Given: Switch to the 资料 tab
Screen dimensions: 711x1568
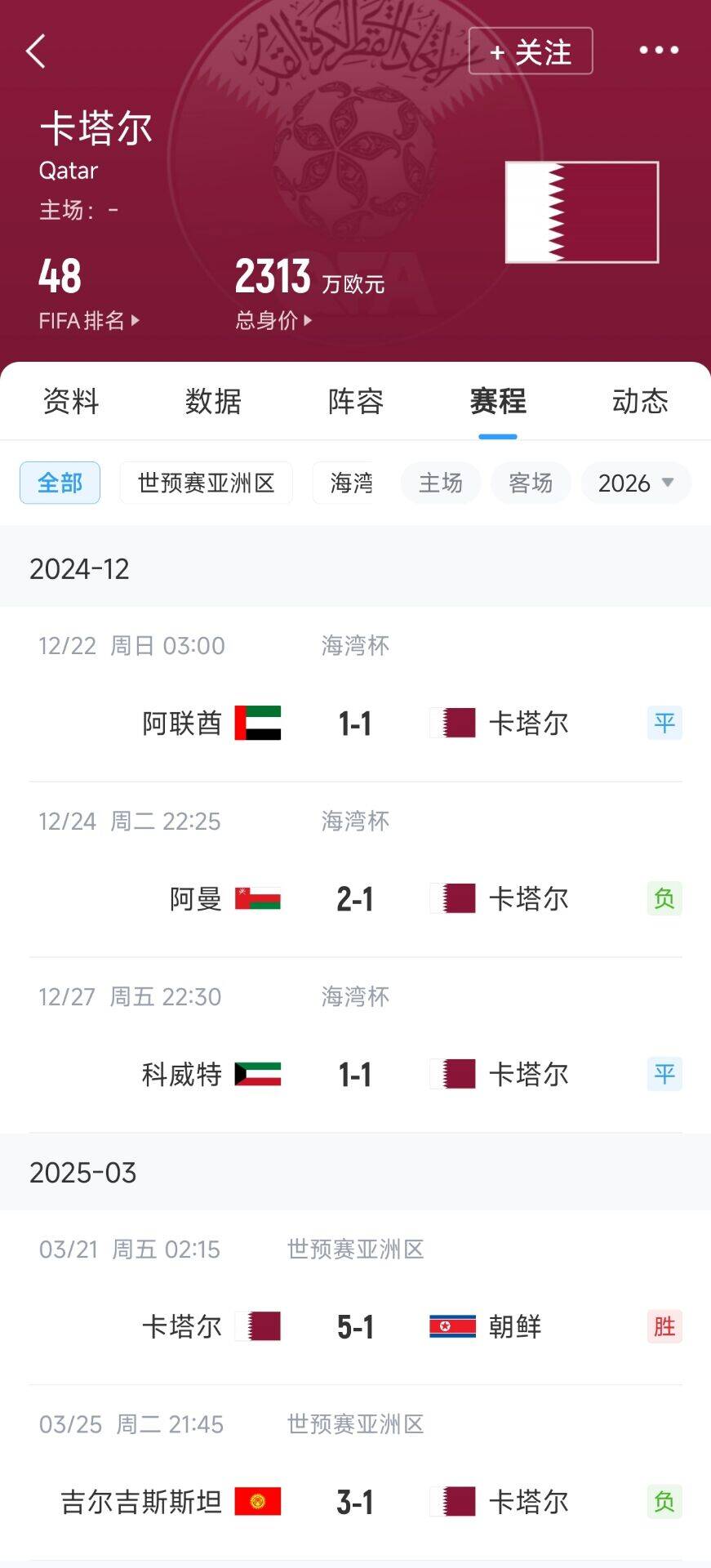Looking at the screenshot, I should pyautogui.click(x=71, y=401).
